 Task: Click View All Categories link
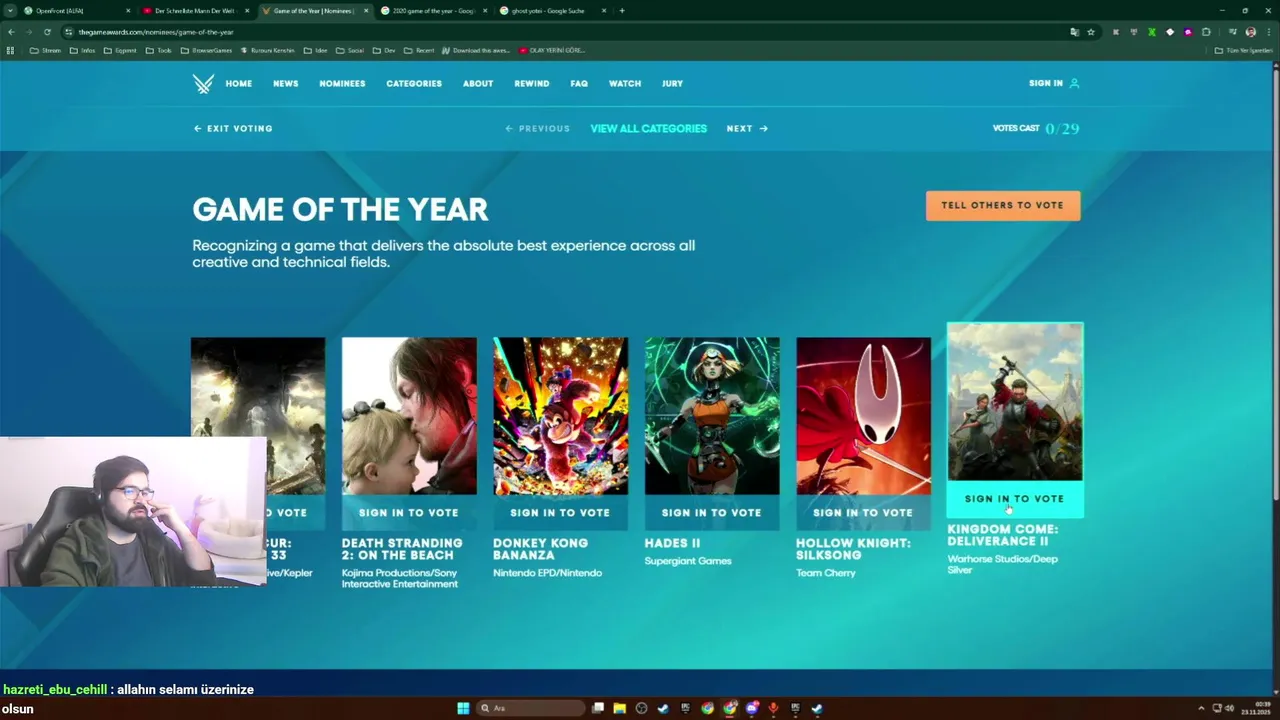pos(648,129)
